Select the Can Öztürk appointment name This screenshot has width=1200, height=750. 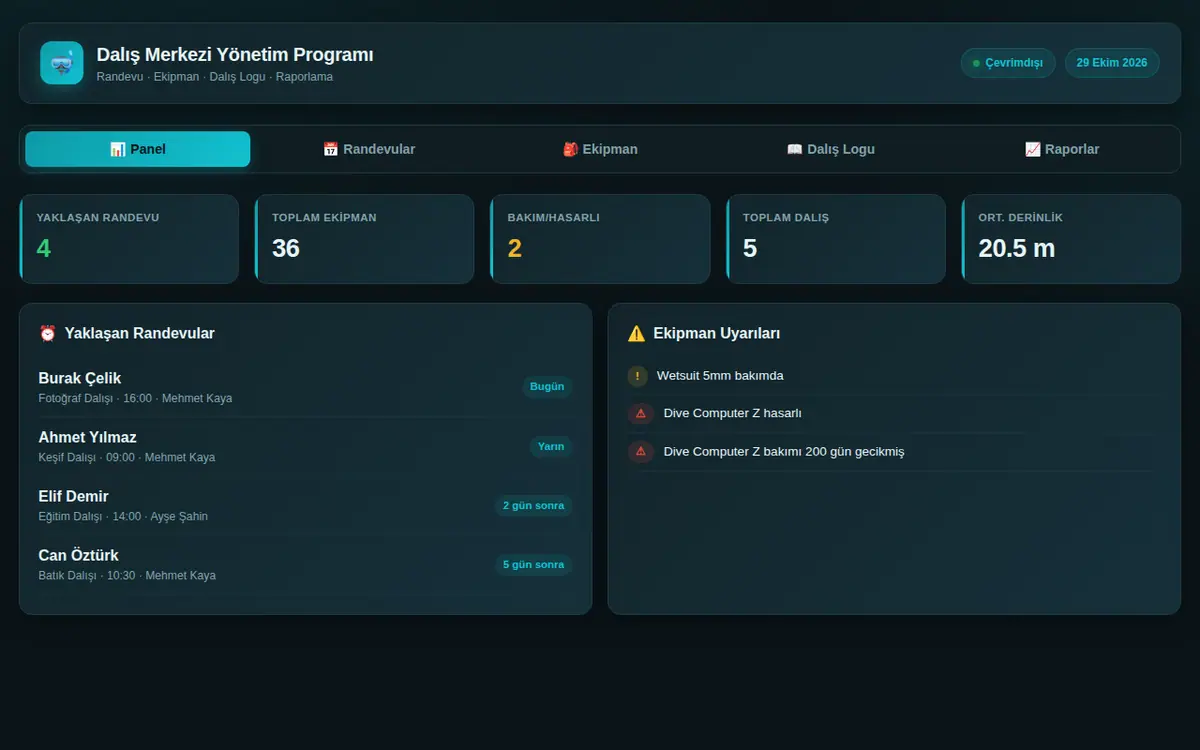[78, 555]
